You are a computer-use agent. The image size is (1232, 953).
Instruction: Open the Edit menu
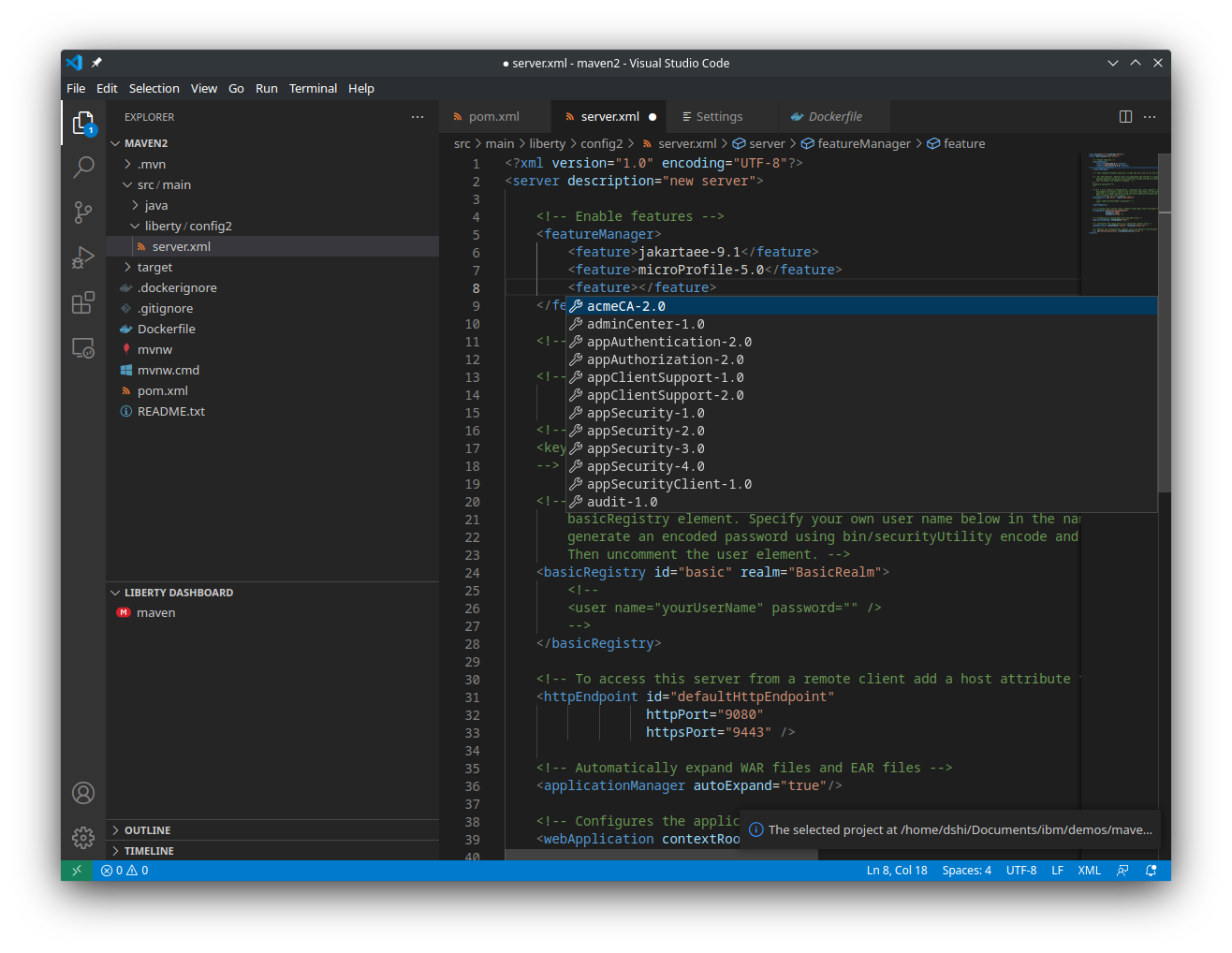click(107, 88)
